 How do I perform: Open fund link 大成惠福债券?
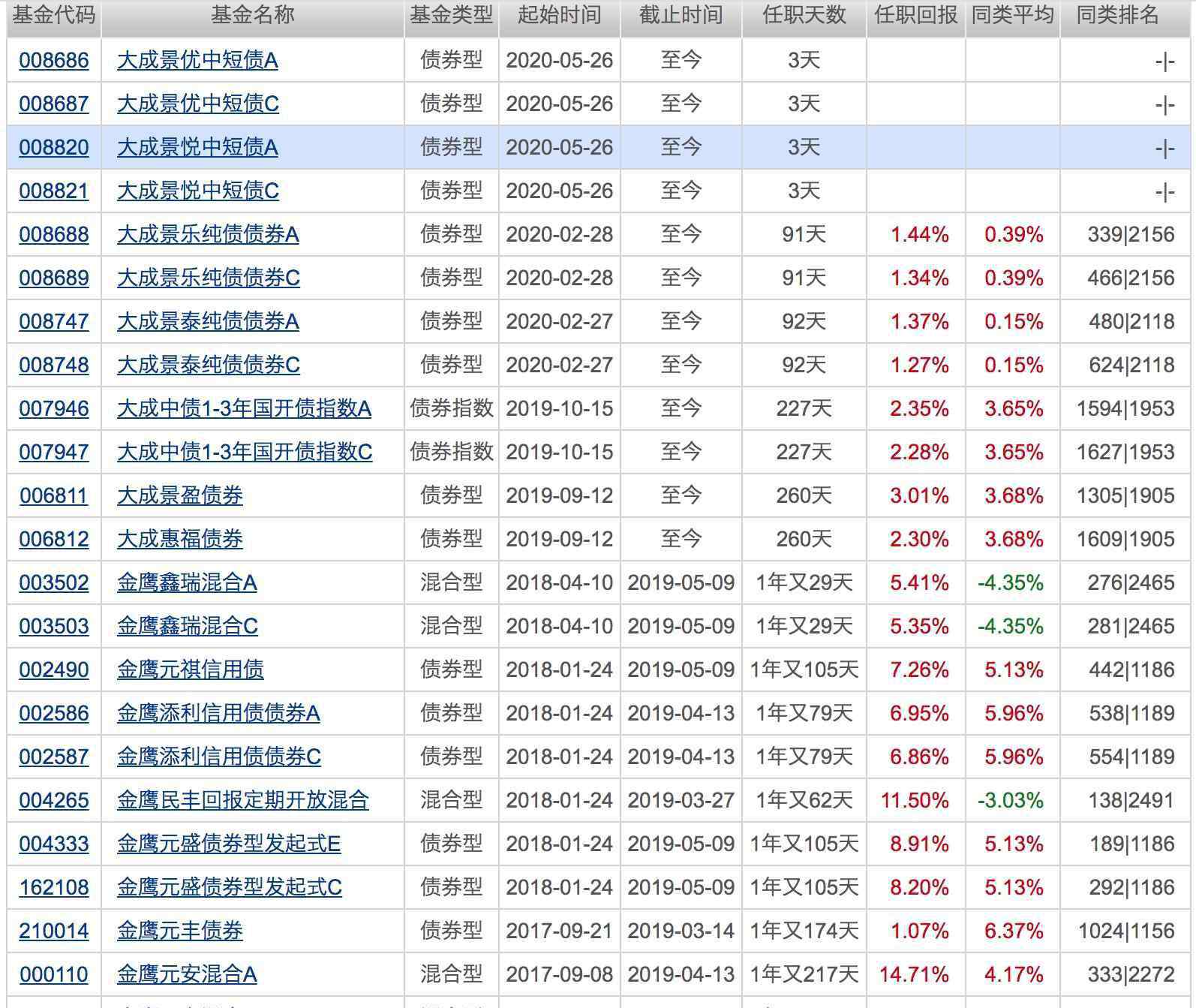click(180, 539)
